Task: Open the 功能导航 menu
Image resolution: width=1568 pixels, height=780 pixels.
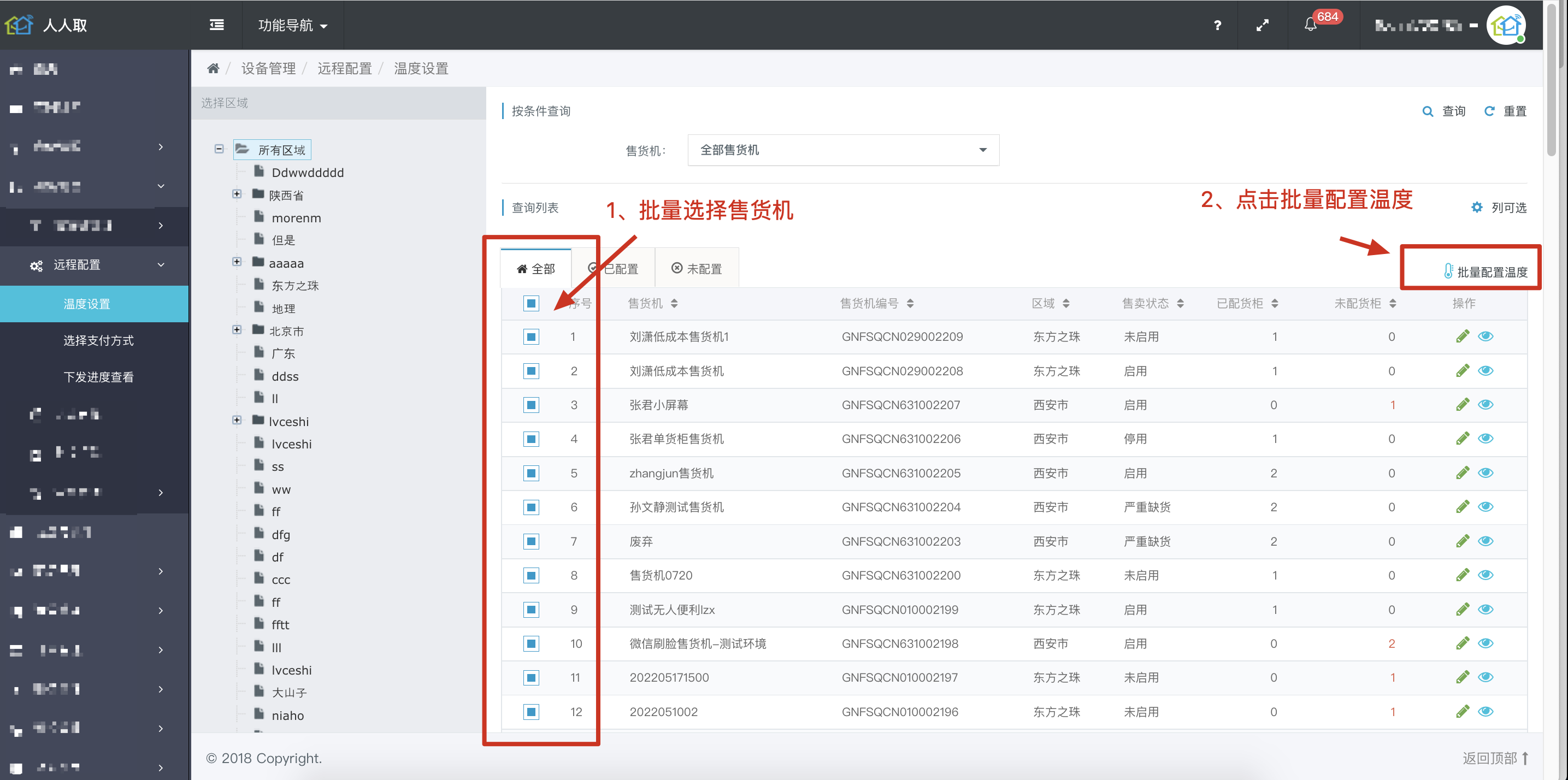Action: tap(293, 25)
